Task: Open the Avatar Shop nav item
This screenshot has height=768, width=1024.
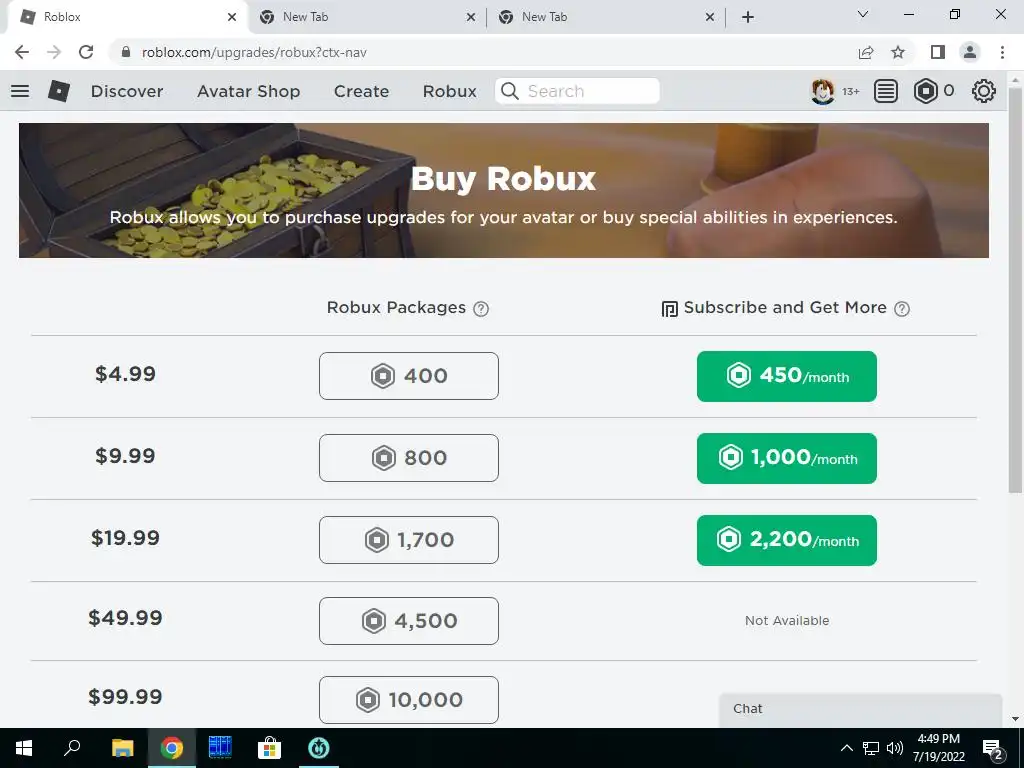Action: pyautogui.click(x=249, y=91)
